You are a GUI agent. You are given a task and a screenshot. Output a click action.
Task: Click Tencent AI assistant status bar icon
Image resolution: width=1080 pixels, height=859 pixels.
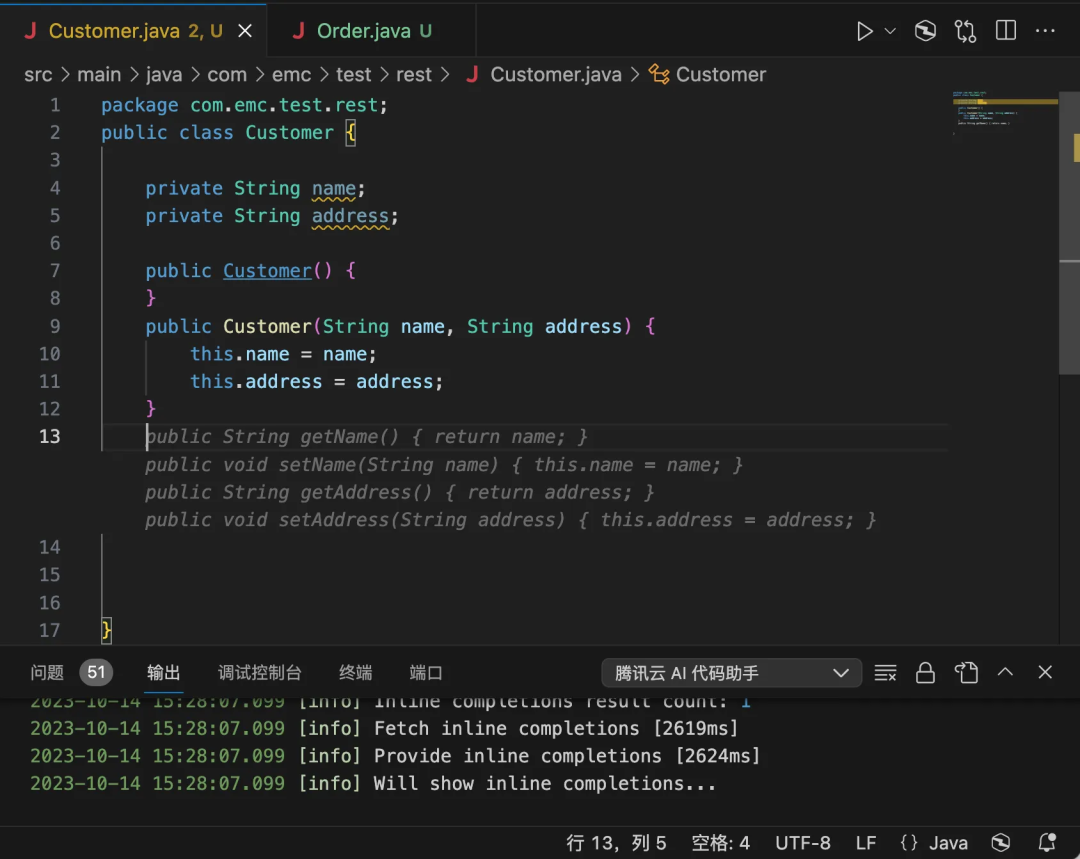(x=1001, y=843)
